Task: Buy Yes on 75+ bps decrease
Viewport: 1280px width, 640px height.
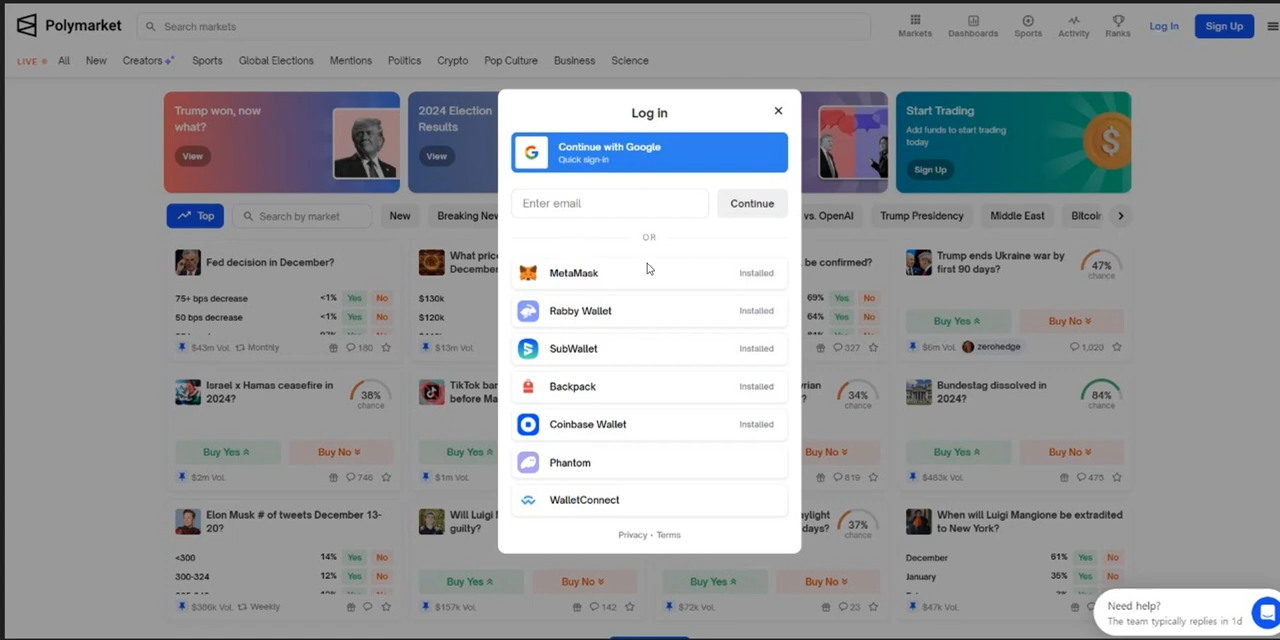Action: 355,298
